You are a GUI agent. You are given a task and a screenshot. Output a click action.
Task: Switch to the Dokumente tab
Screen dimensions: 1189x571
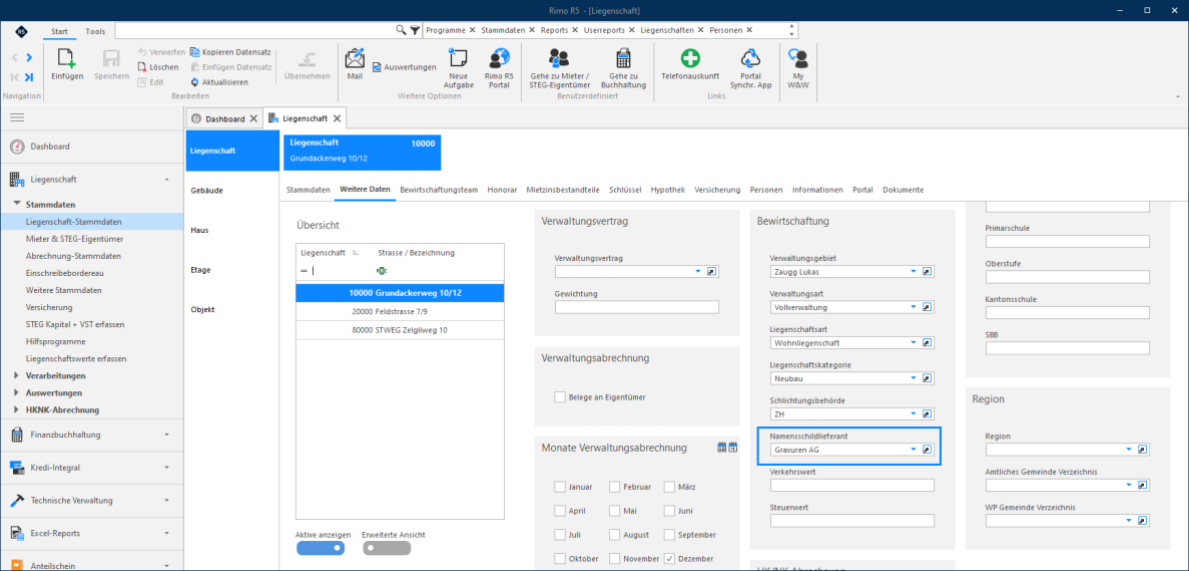[903, 190]
